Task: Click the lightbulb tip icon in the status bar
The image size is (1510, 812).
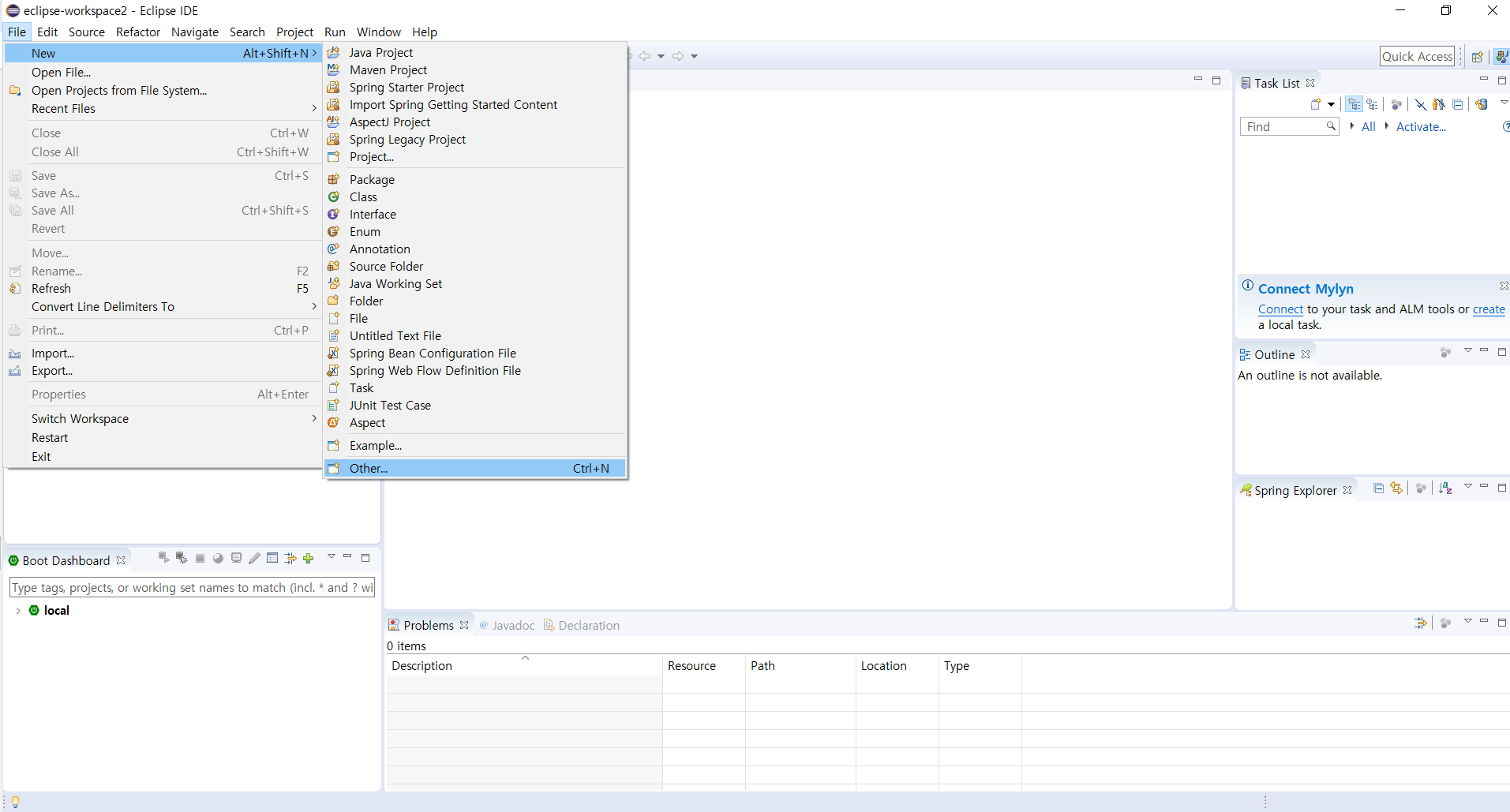Action: pyautogui.click(x=15, y=802)
